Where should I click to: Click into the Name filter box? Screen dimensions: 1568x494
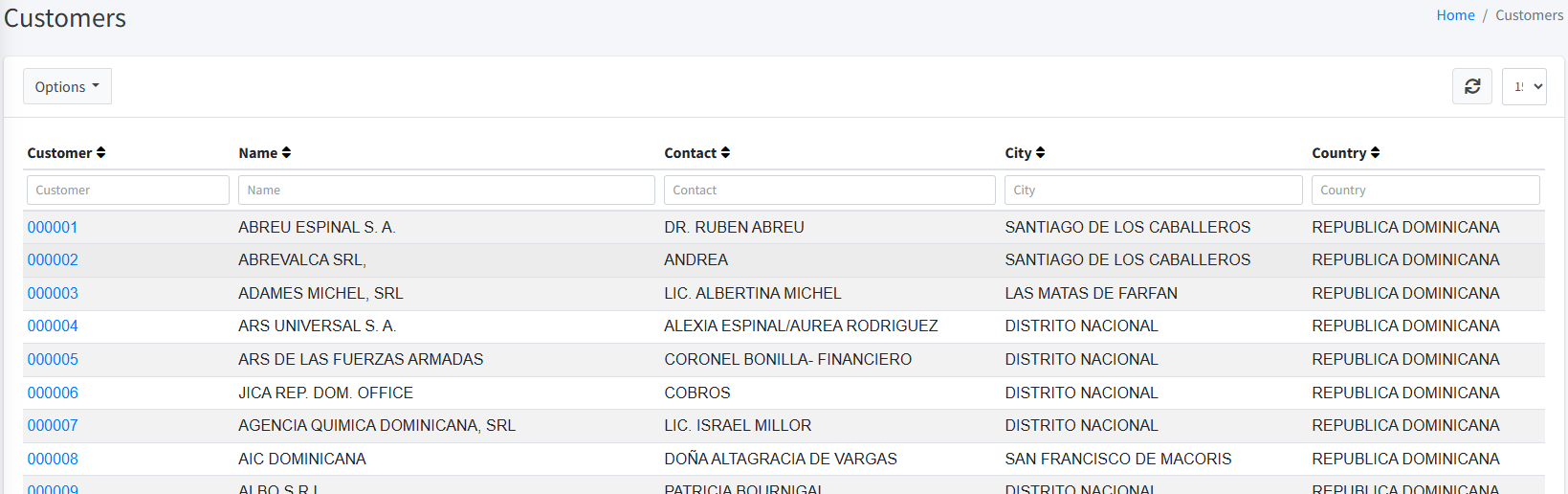point(446,190)
